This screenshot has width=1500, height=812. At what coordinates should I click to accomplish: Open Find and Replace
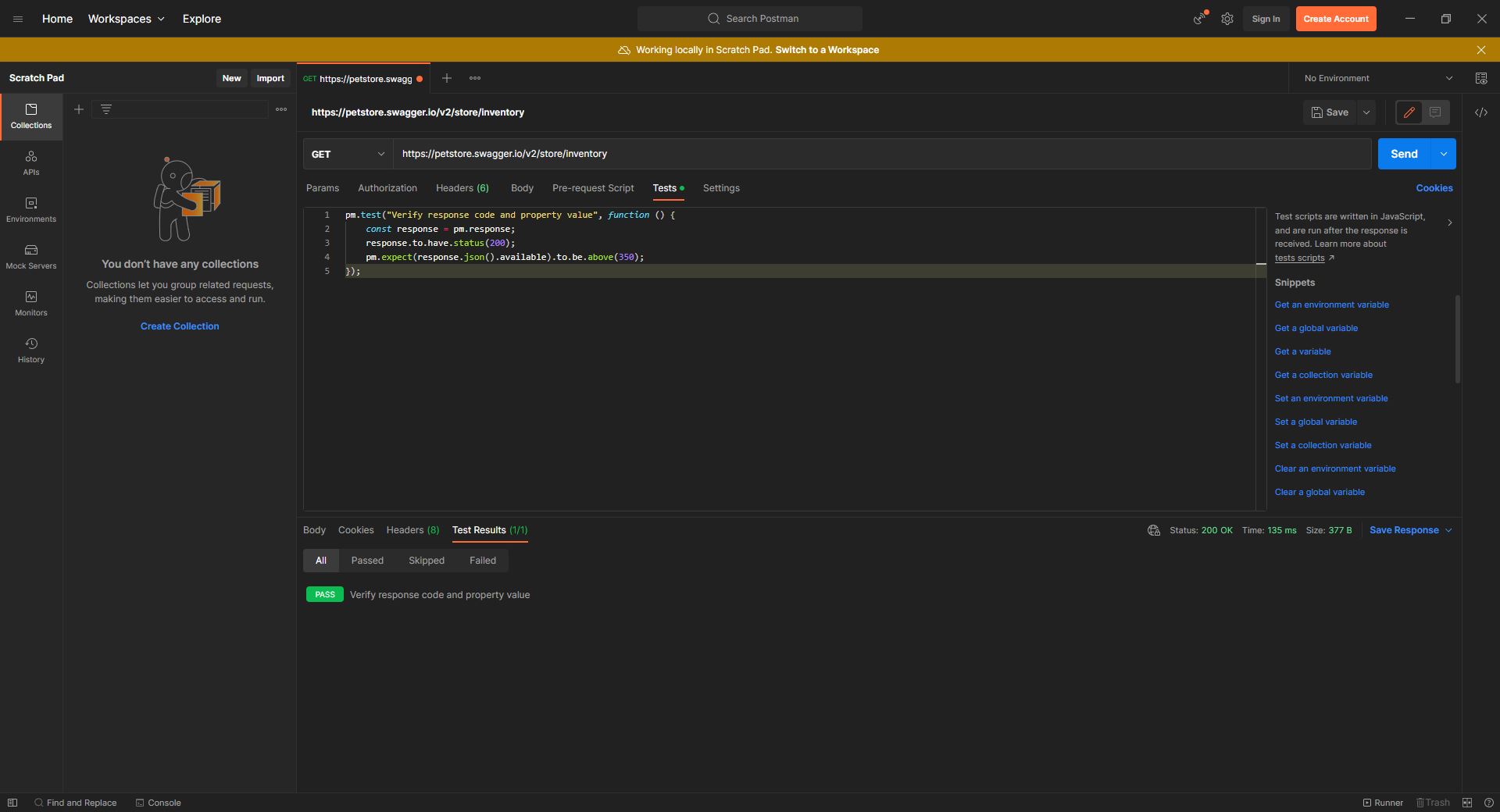point(76,803)
